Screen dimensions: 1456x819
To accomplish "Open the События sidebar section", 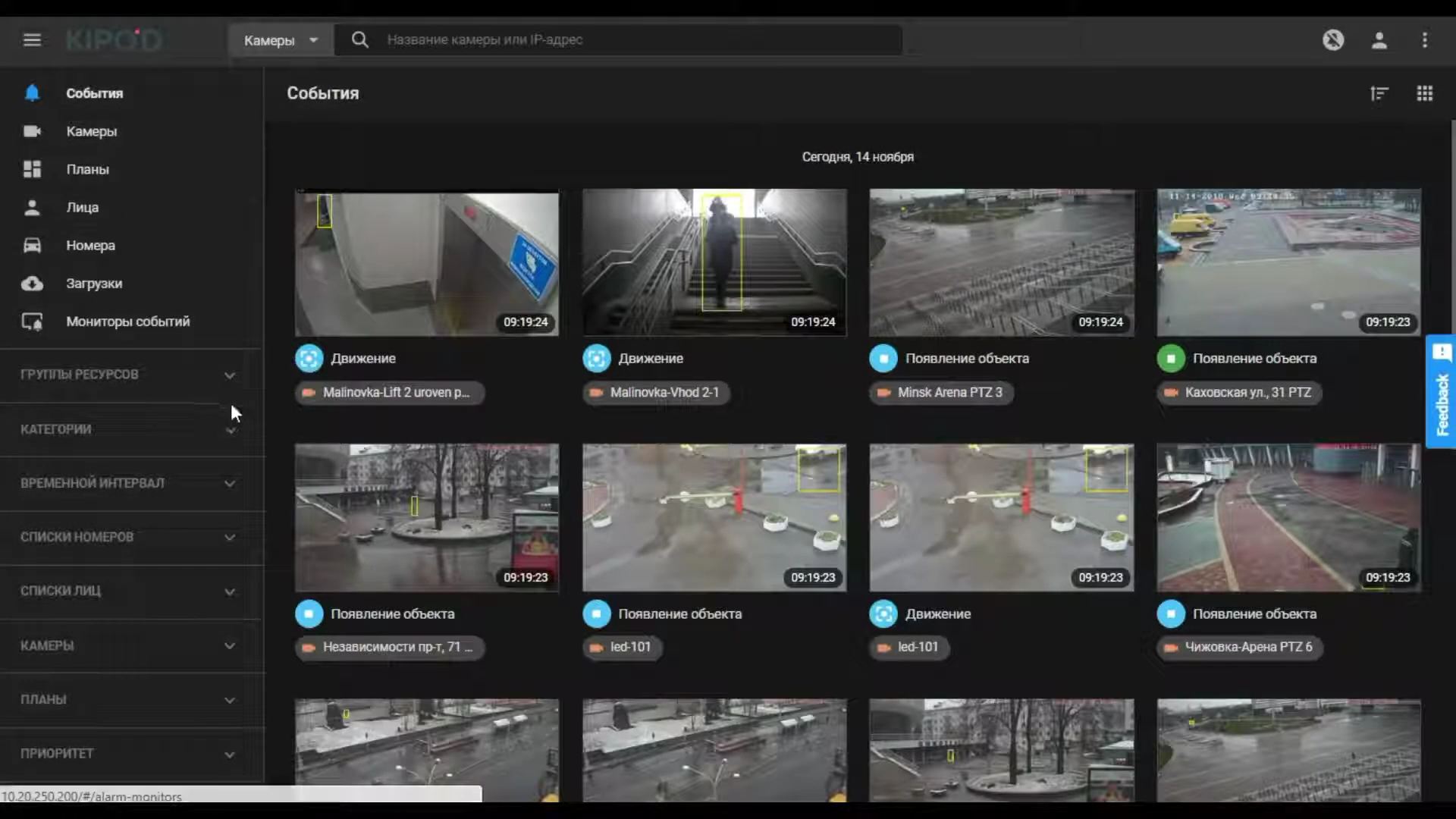I will [94, 93].
